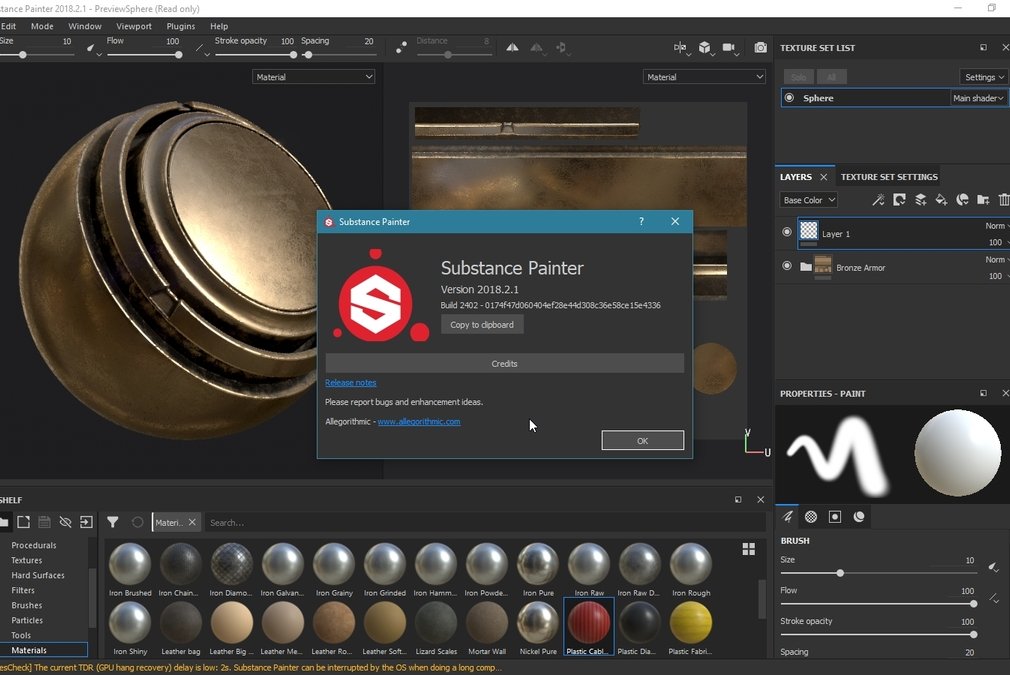Open the brush tab icon in Properties
The image size is (1010, 675).
pos(787,517)
